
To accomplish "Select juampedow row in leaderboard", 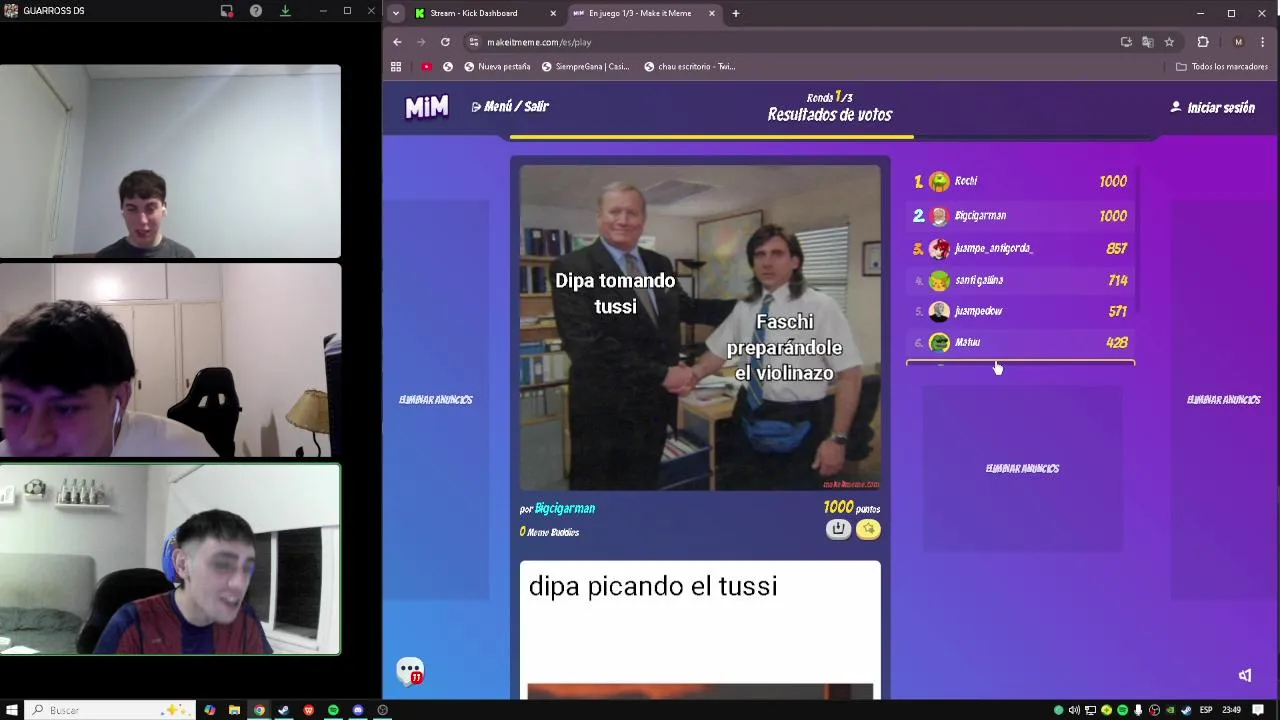I will pyautogui.click(x=1020, y=311).
